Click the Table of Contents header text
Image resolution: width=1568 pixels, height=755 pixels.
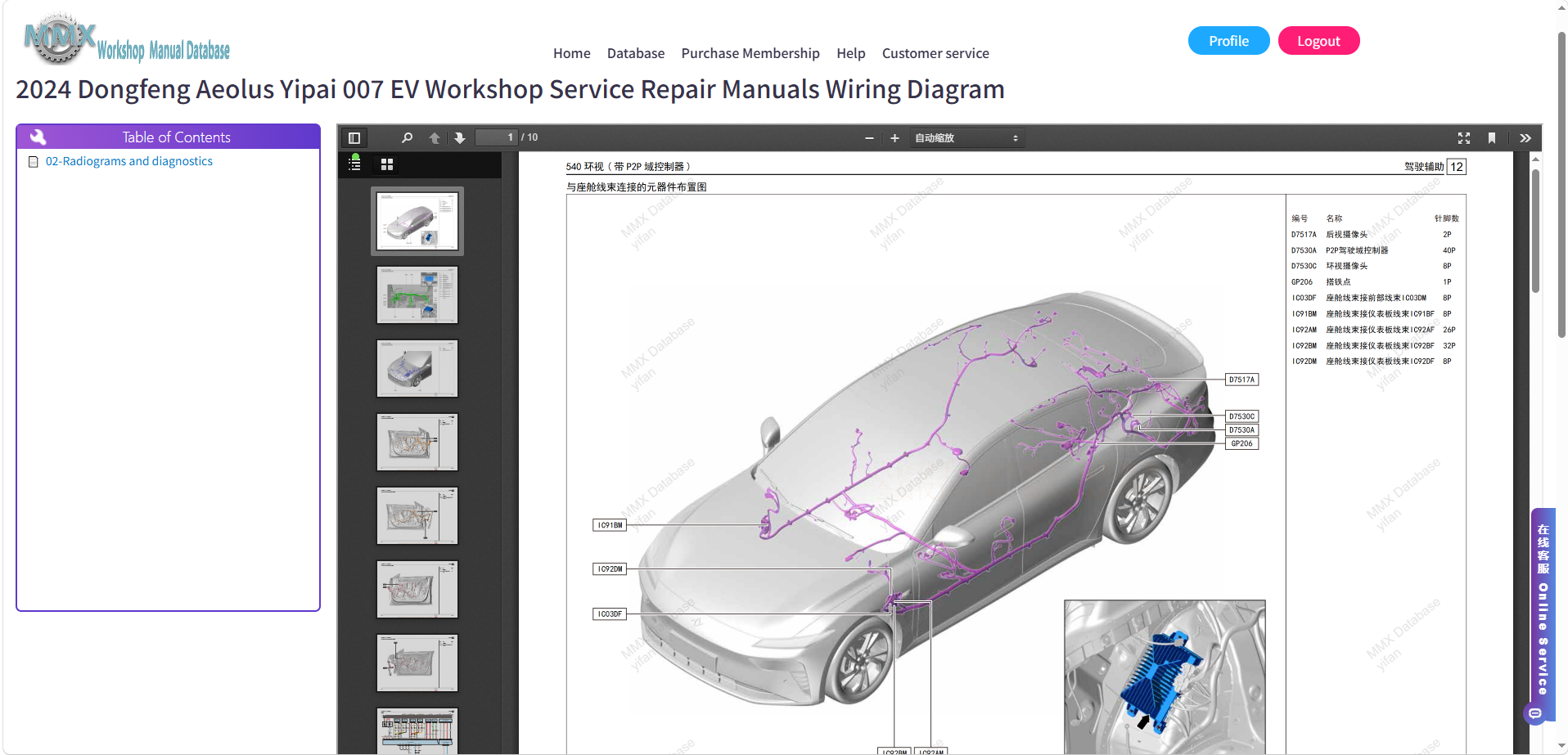pyautogui.click(x=177, y=137)
